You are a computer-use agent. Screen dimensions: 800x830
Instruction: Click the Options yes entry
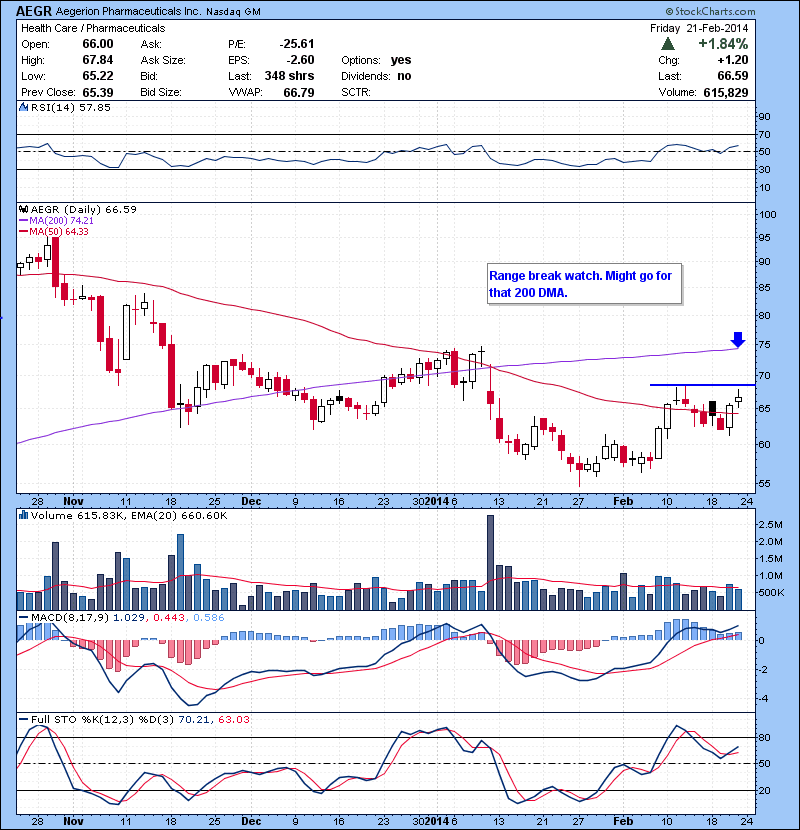click(376, 60)
